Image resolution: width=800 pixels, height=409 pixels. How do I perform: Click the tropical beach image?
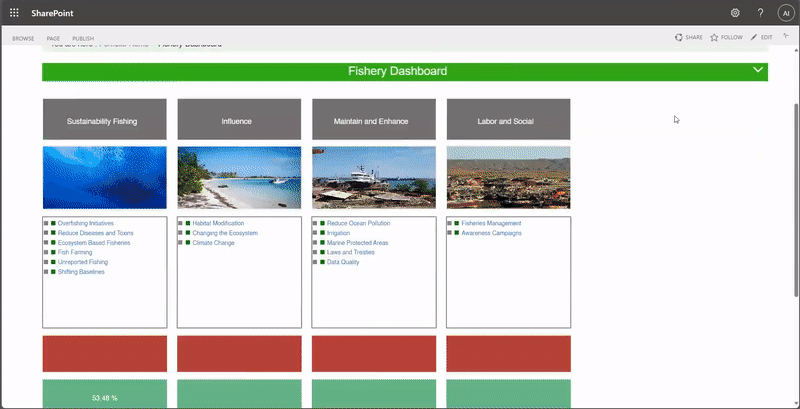[x=239, y=177]
